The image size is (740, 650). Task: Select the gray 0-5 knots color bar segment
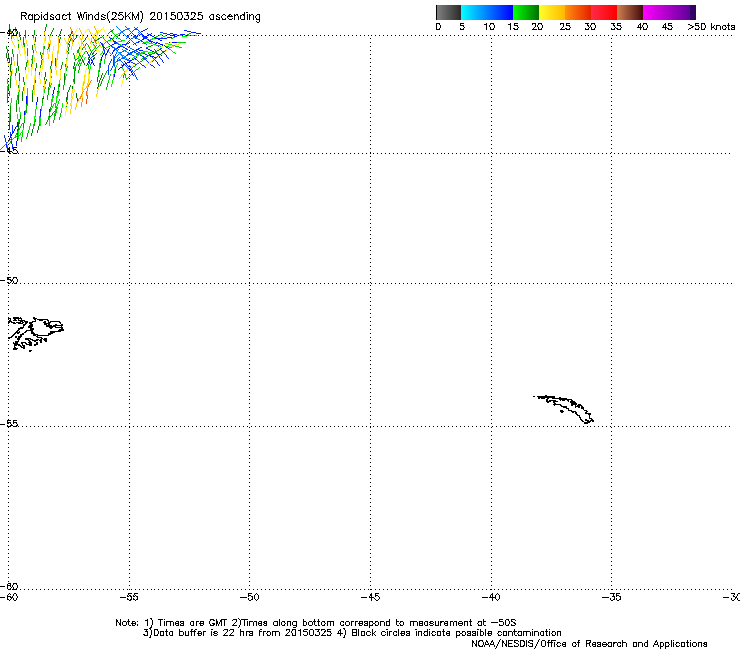tap(448, 12)
